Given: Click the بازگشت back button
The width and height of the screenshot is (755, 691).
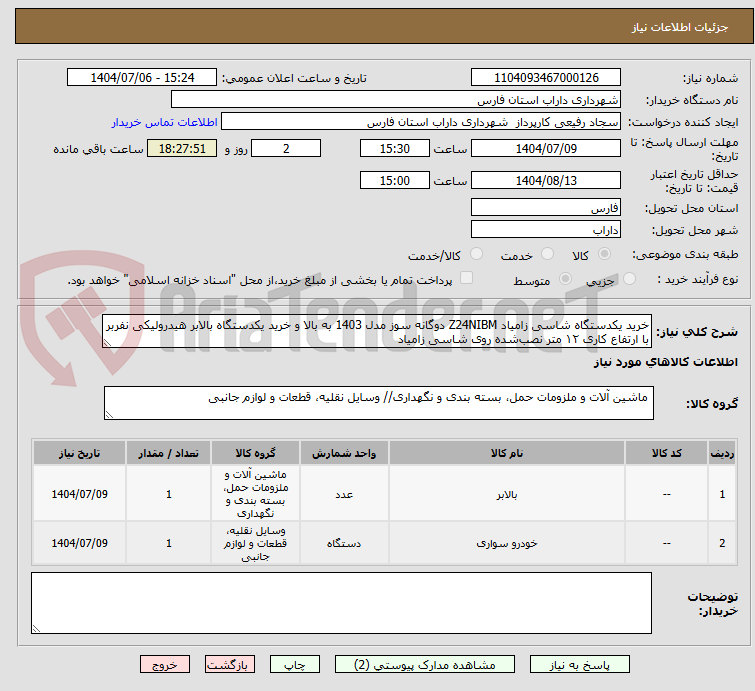Looking at the screenshot, I should (x=230, y=665).
